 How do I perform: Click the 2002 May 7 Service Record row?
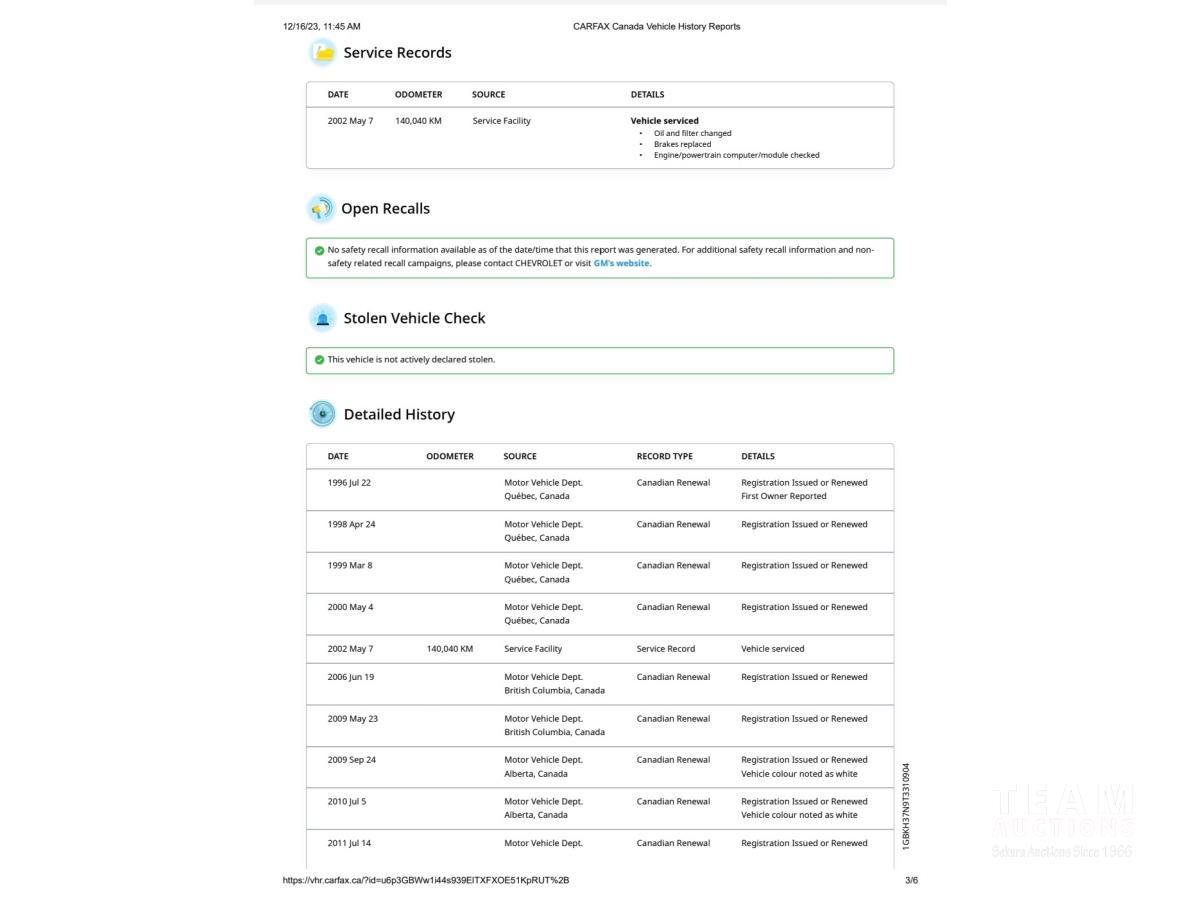click(599, 649)
